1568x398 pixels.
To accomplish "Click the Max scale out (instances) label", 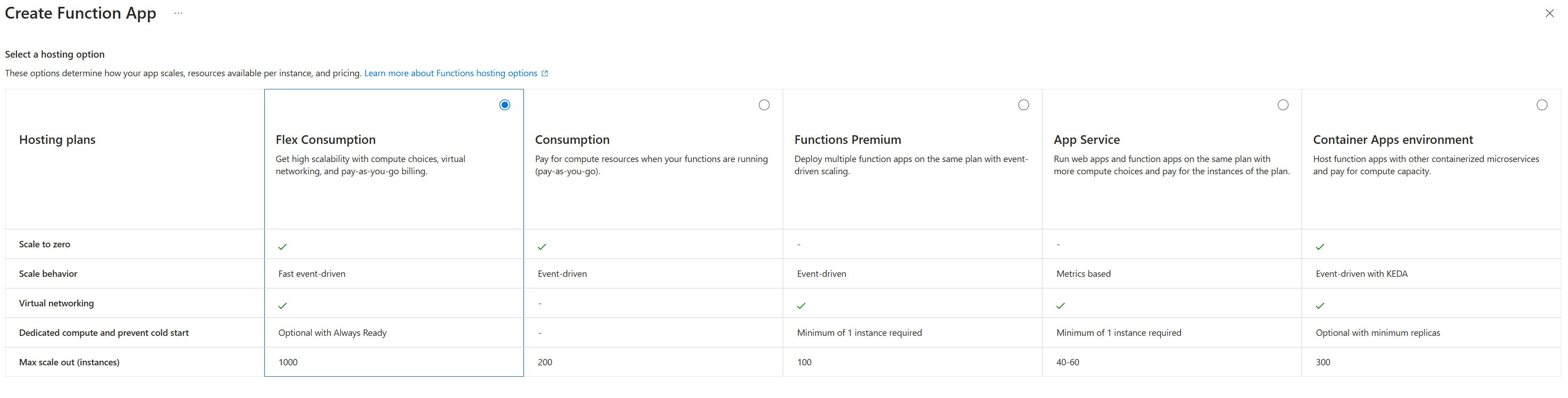I will pyautogui.click(x=69, y=362).
